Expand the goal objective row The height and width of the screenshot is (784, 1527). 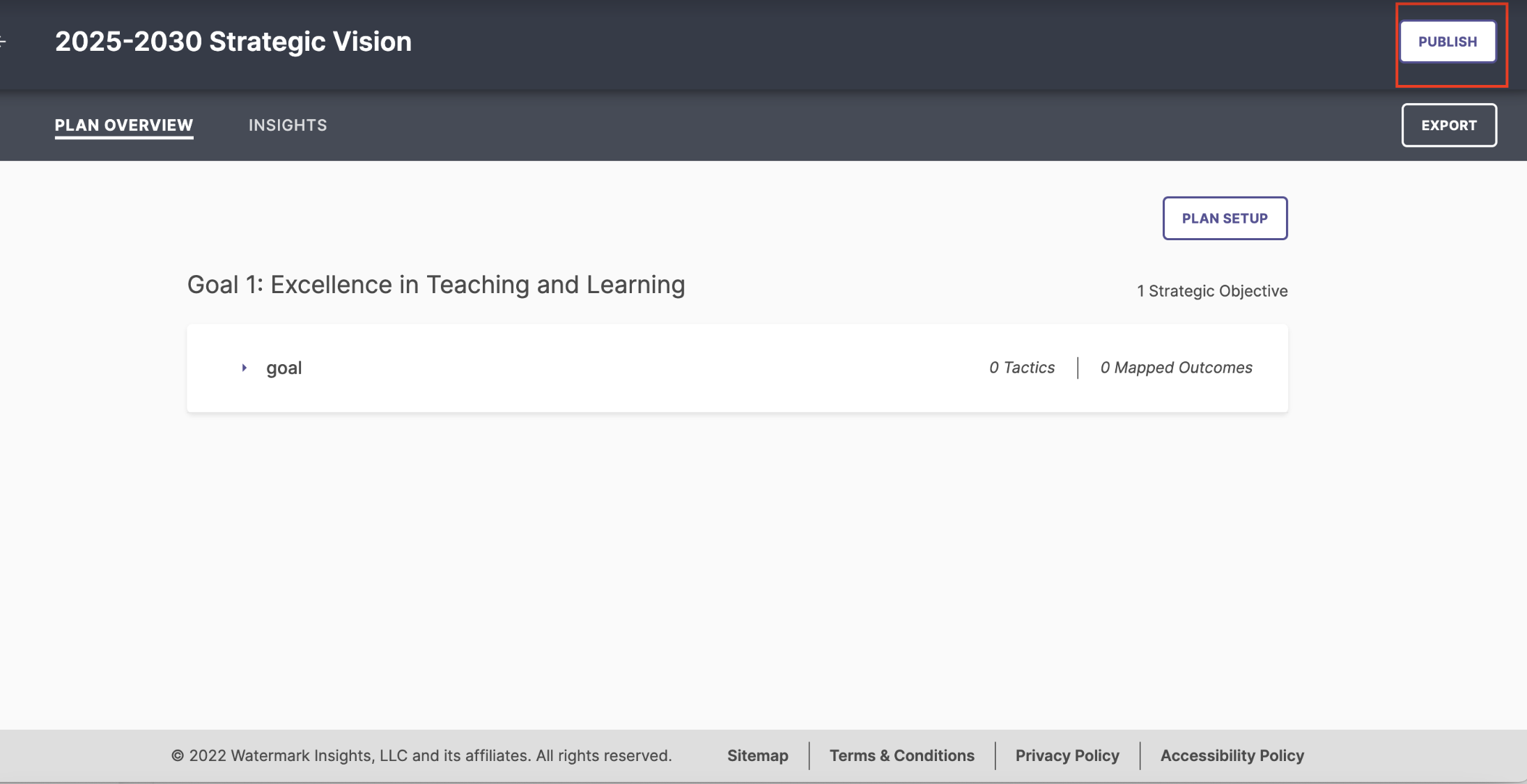[x=244, y=368]
